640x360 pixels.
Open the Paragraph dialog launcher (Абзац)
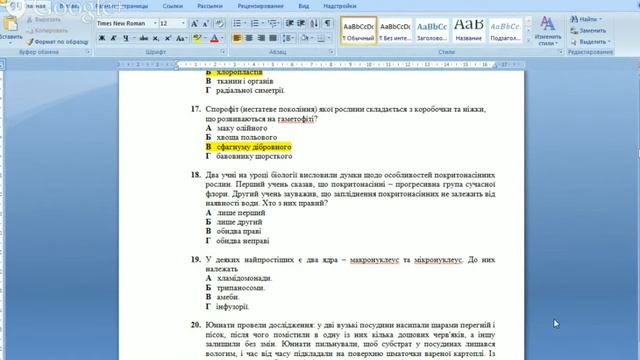331,52
